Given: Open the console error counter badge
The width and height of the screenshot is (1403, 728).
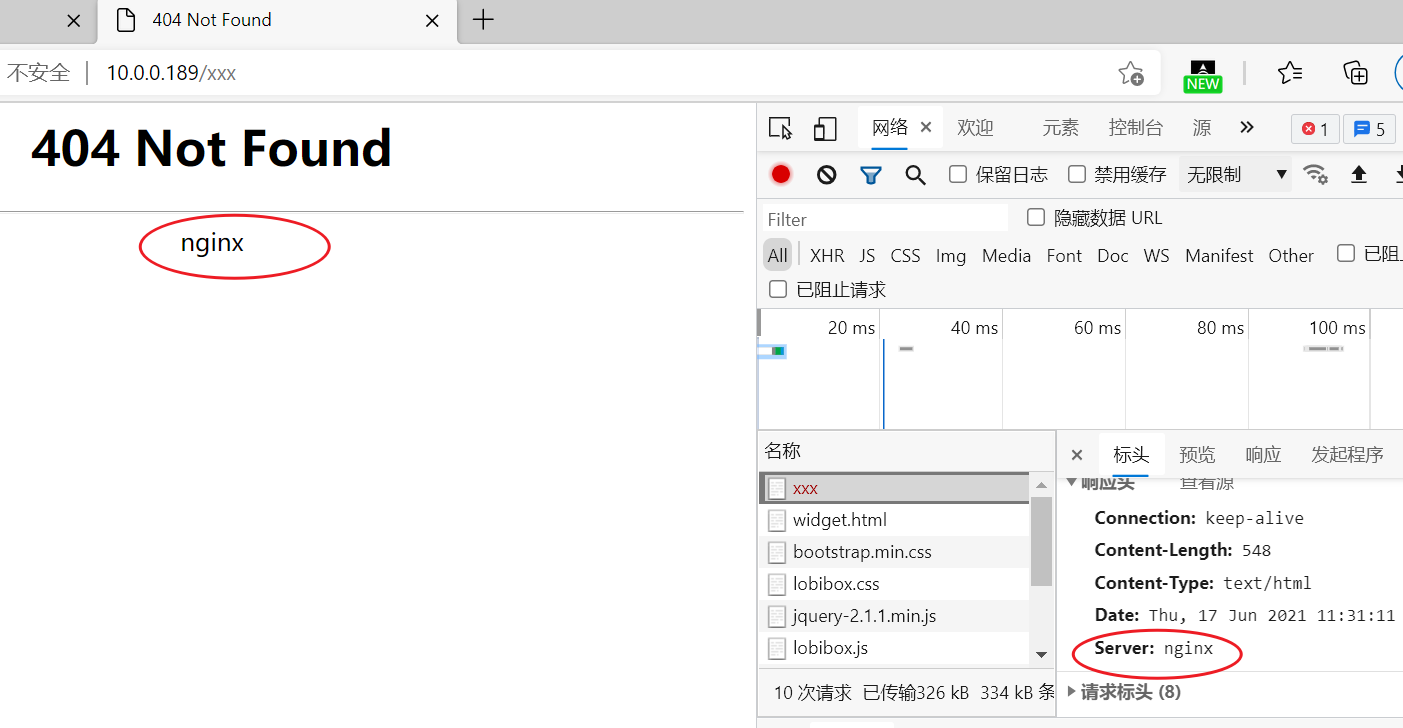Looking at the screenshot, I should [1314, 128].
